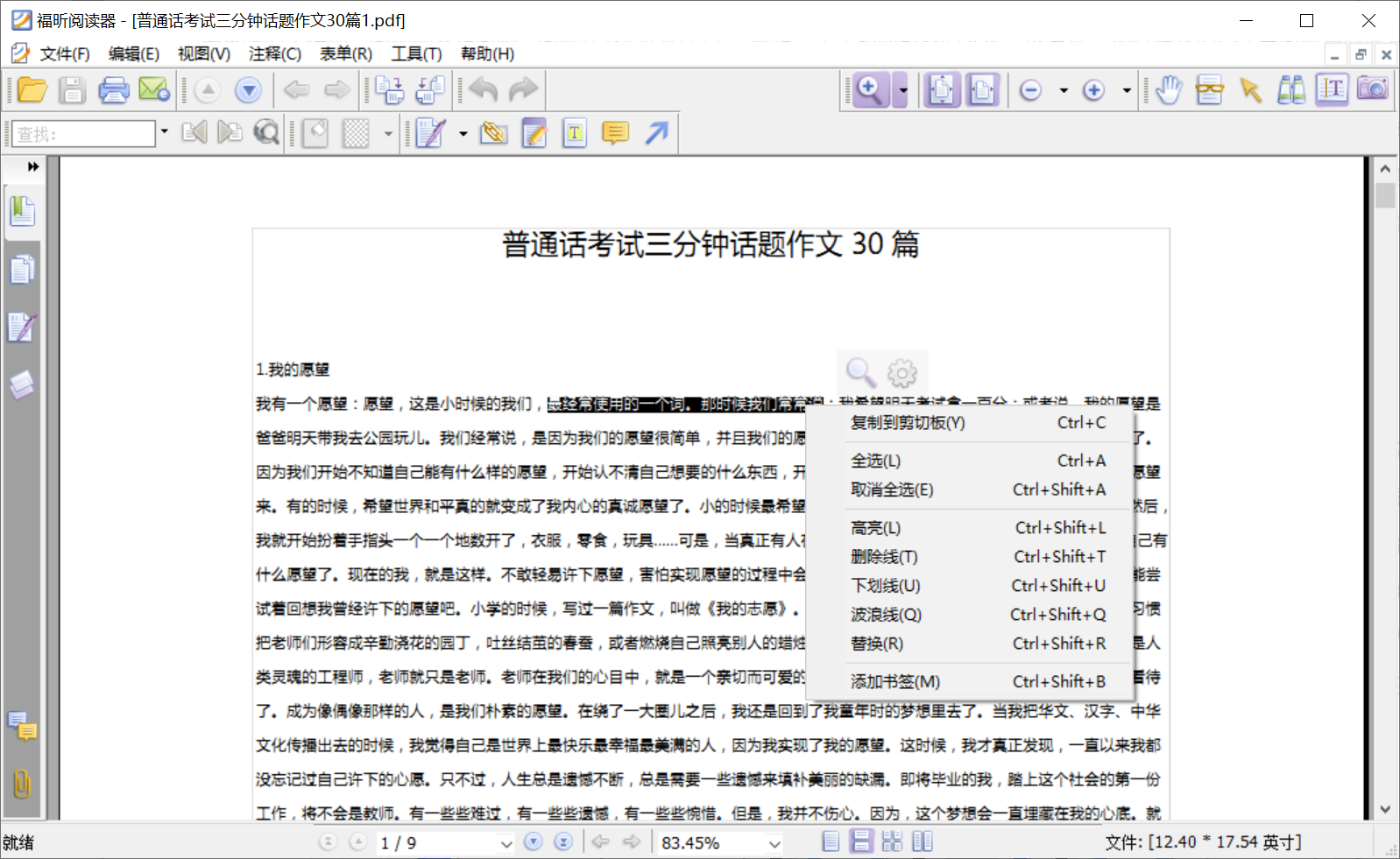Open the 文件(F) menu
Screen dimensions: 1400x859
pos(65,54)
